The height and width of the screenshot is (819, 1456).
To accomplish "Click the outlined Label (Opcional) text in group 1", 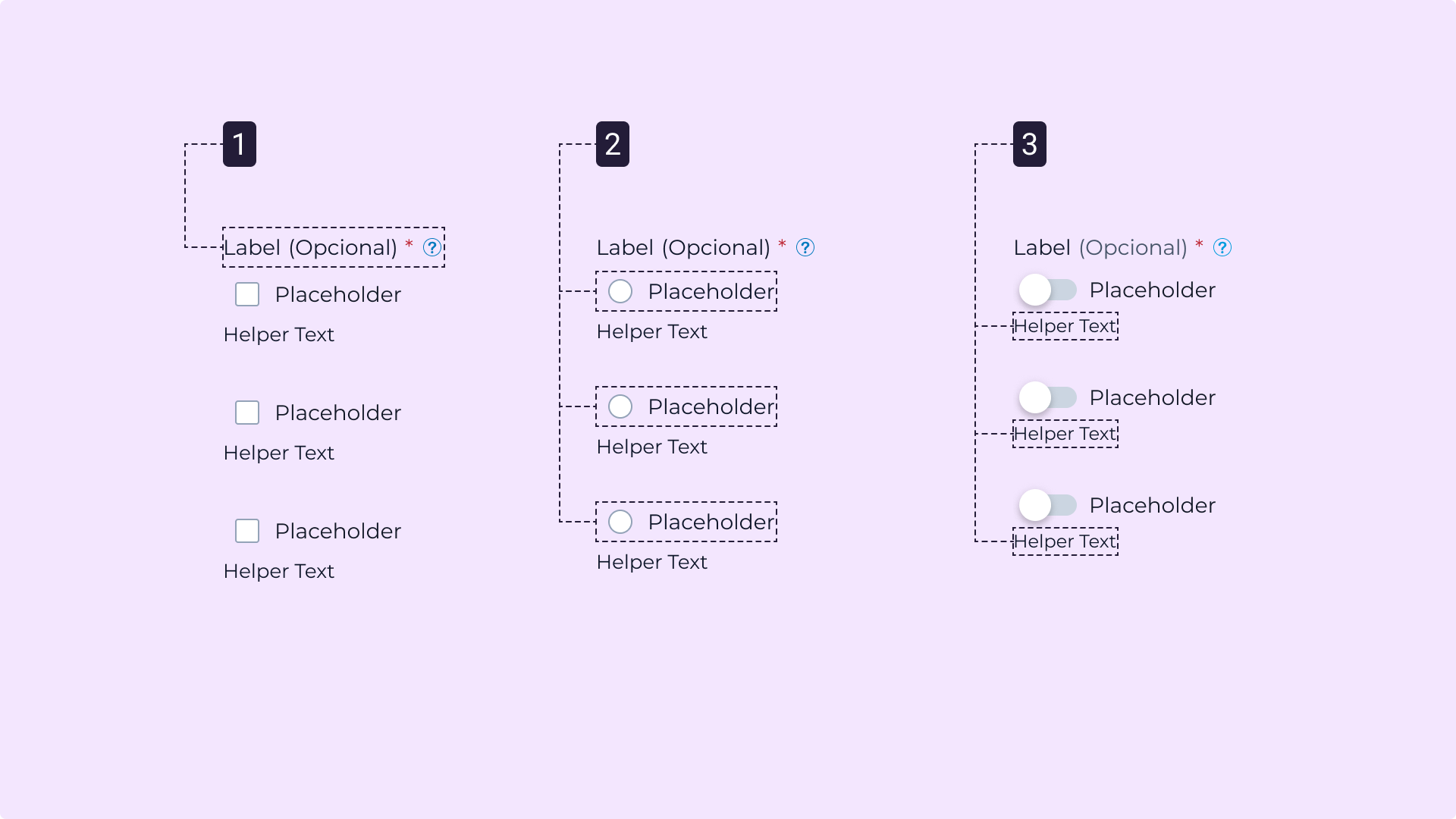I will (310, 248).
